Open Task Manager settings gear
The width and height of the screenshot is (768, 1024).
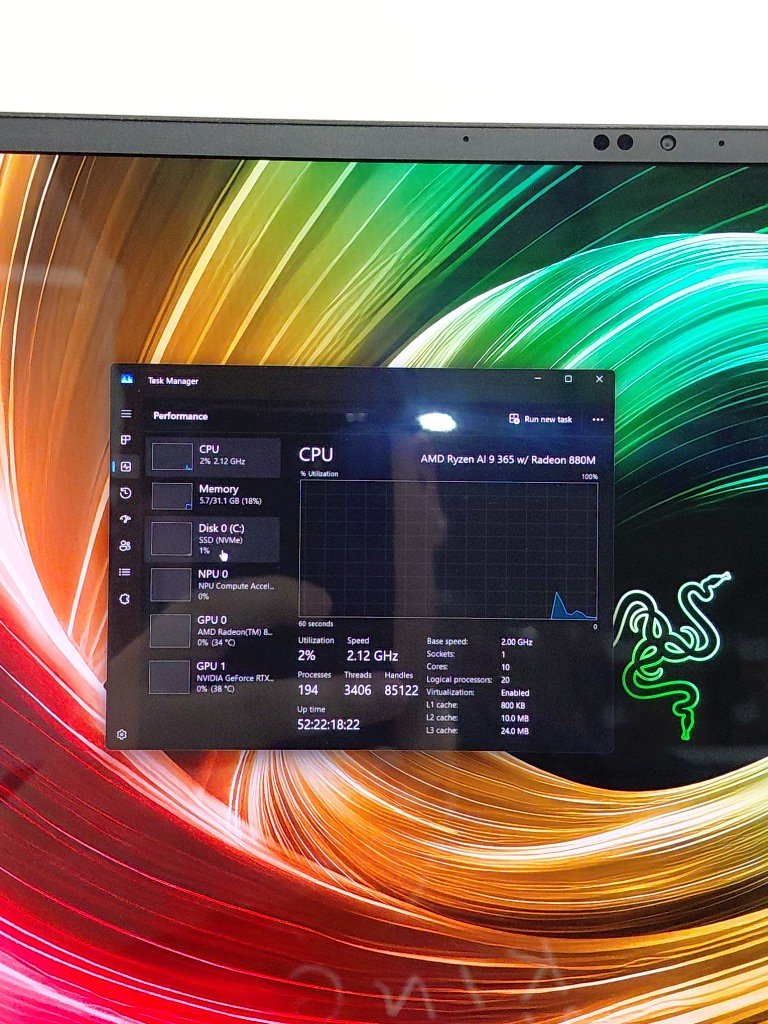[121, 735]
